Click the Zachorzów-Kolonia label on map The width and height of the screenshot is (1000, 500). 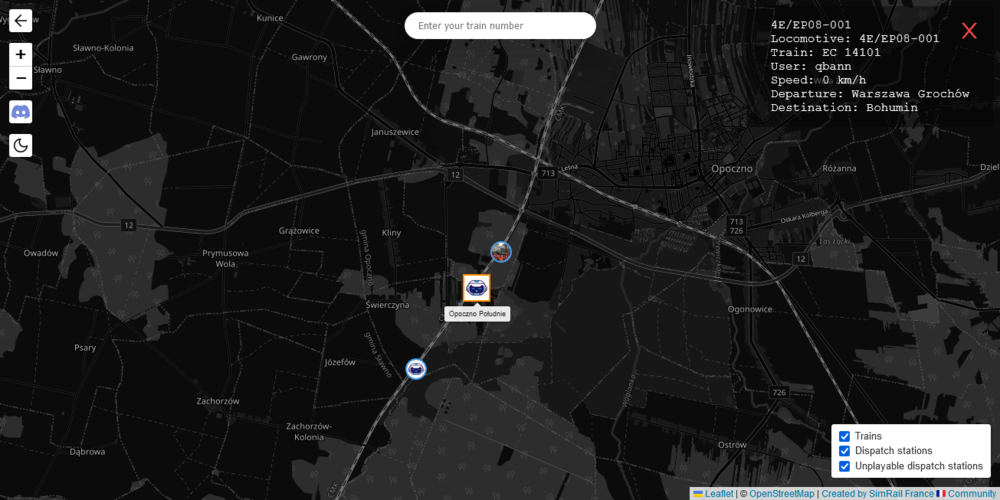point(308,432)
